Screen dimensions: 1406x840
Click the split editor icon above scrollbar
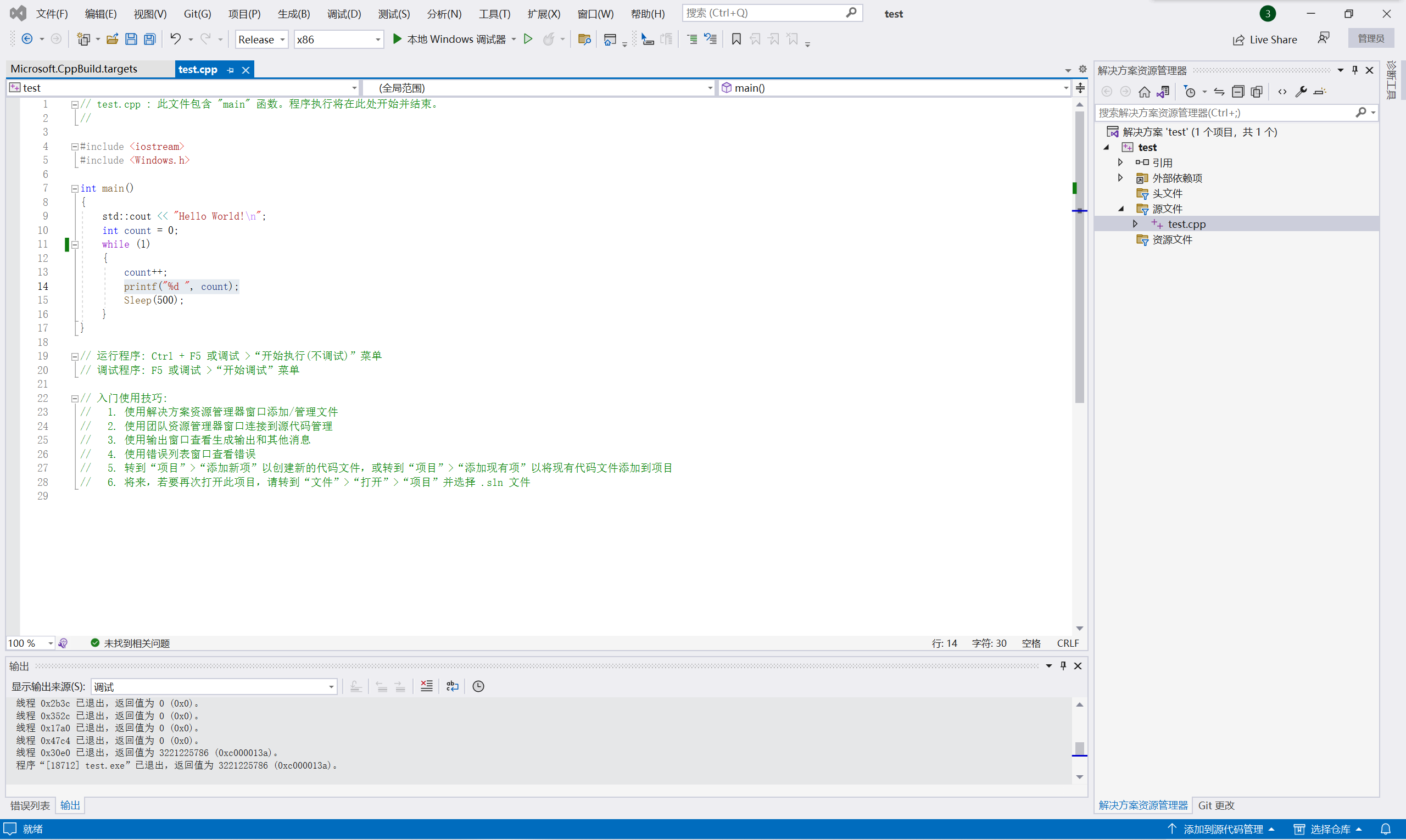coord(1080,88)
